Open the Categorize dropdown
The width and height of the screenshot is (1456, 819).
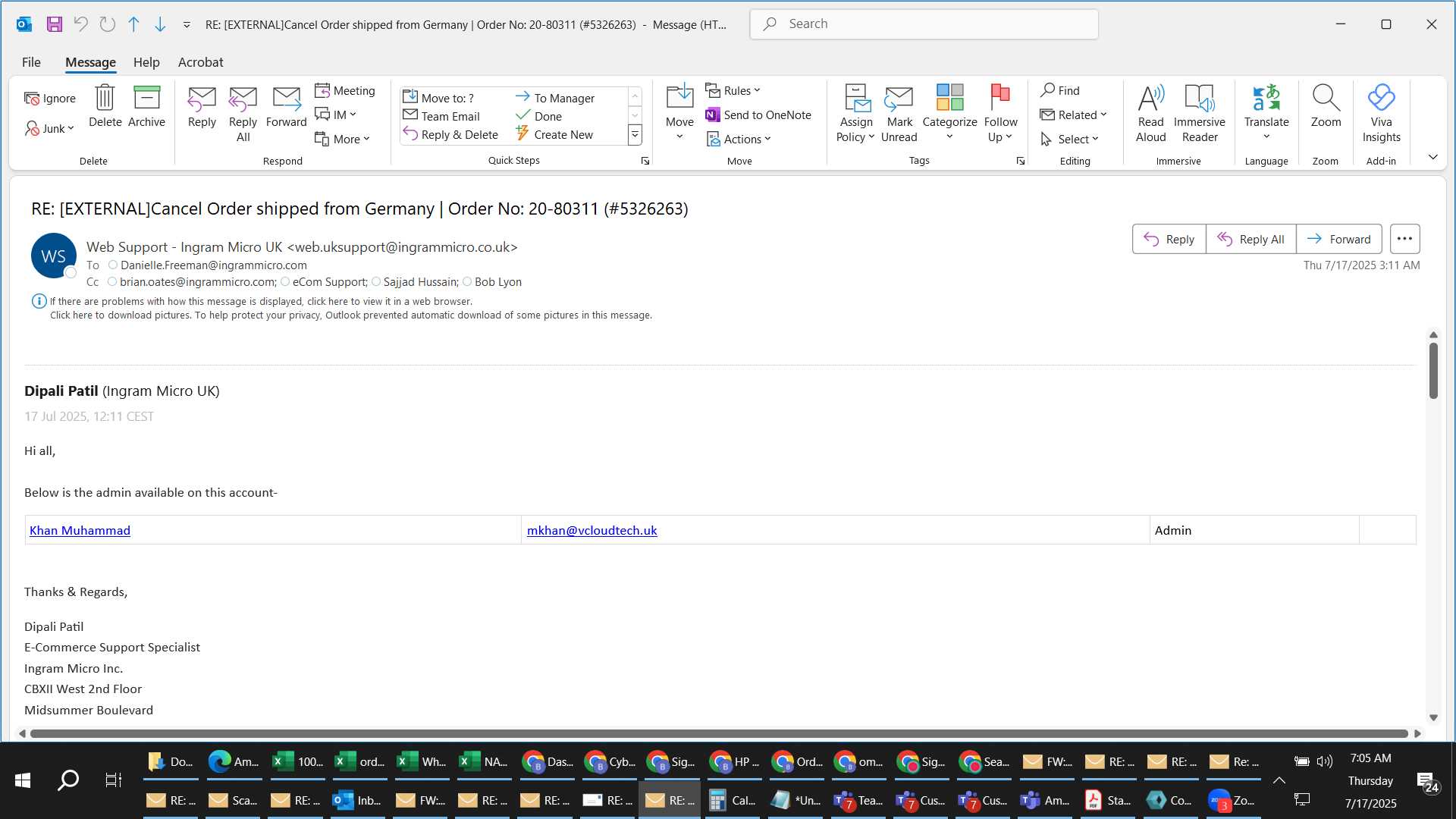click(x=949, y=114)
